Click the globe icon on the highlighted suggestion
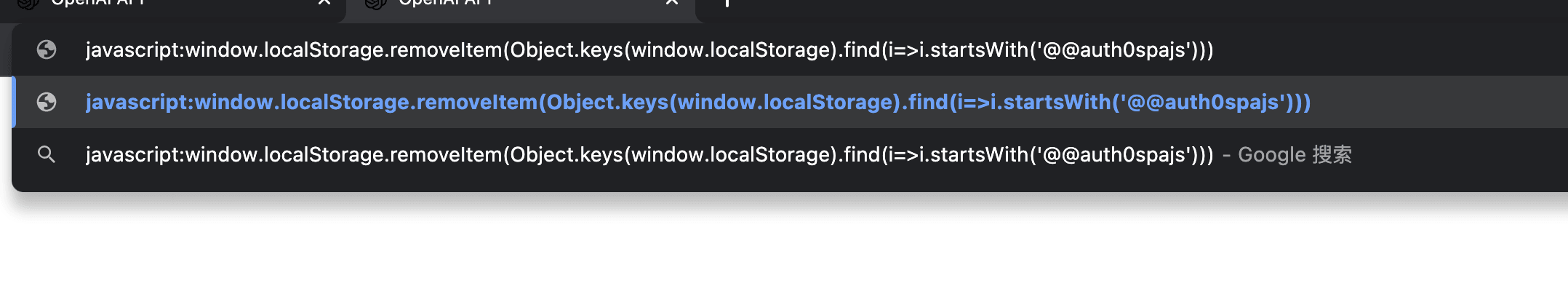 click(47, 102)
